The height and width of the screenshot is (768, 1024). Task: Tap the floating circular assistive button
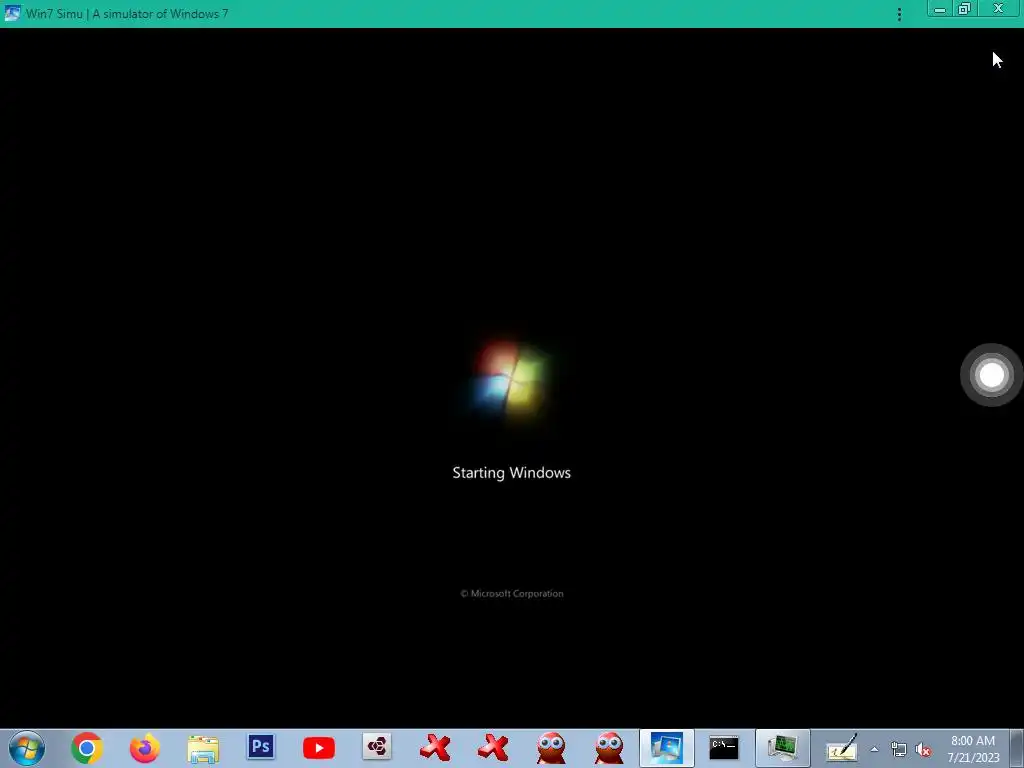click(x=991, y=375)
